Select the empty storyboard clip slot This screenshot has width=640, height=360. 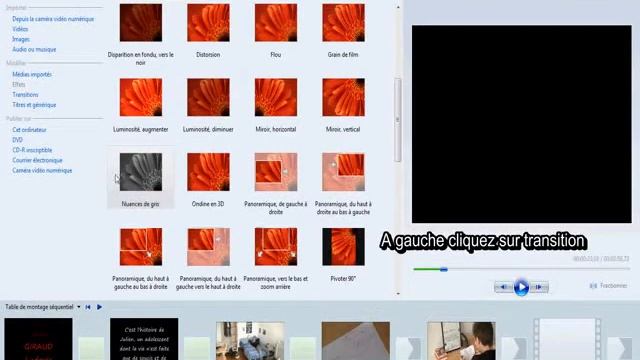567,340
